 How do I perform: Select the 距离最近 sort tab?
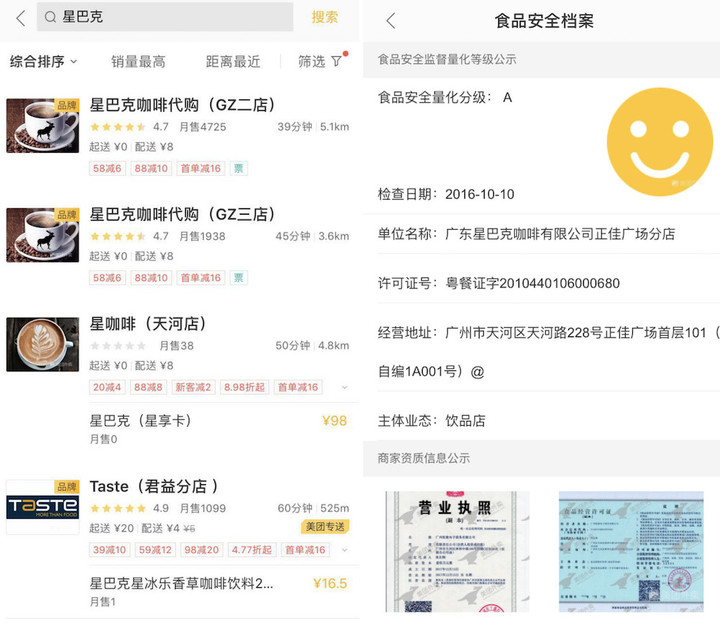click(233, 61)
